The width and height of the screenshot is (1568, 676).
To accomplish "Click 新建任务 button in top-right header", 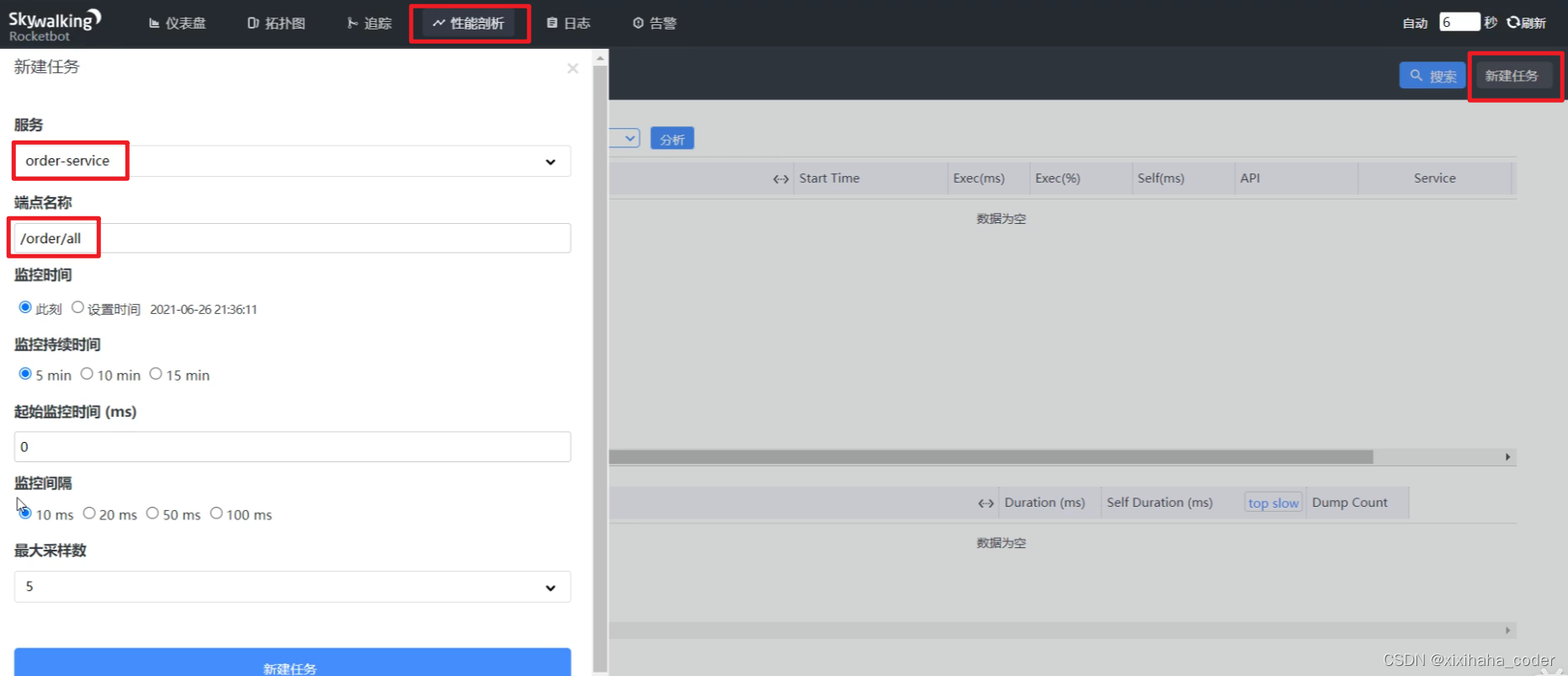I will (1512, 76).
